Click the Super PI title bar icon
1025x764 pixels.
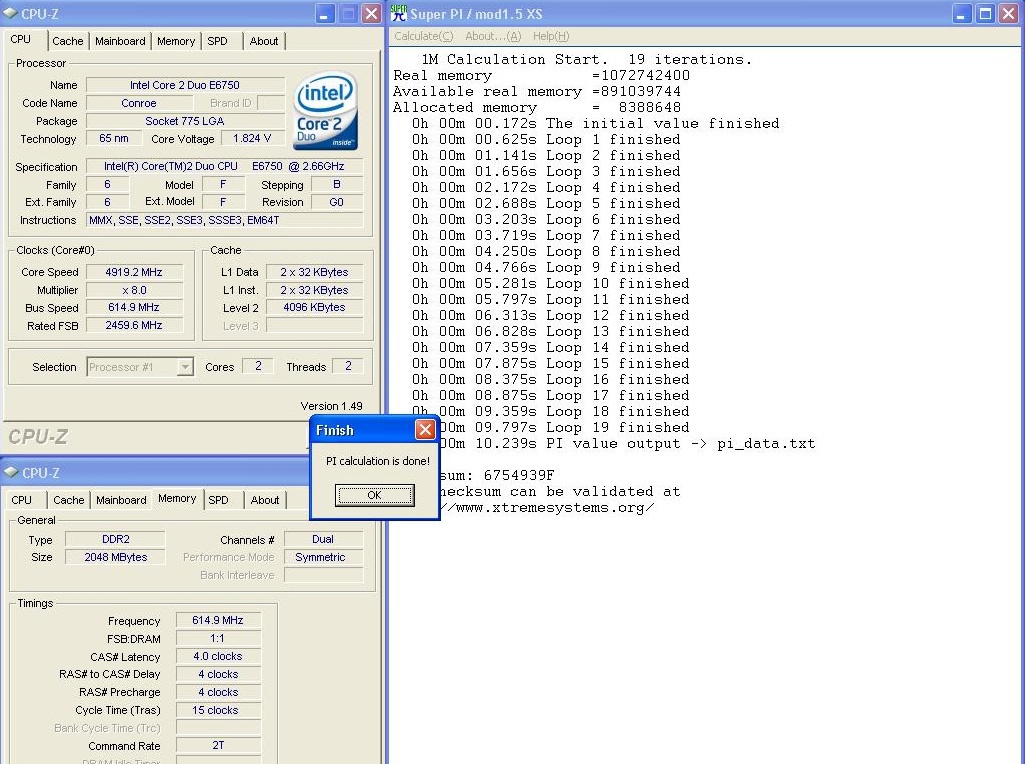tap(398, 13)
